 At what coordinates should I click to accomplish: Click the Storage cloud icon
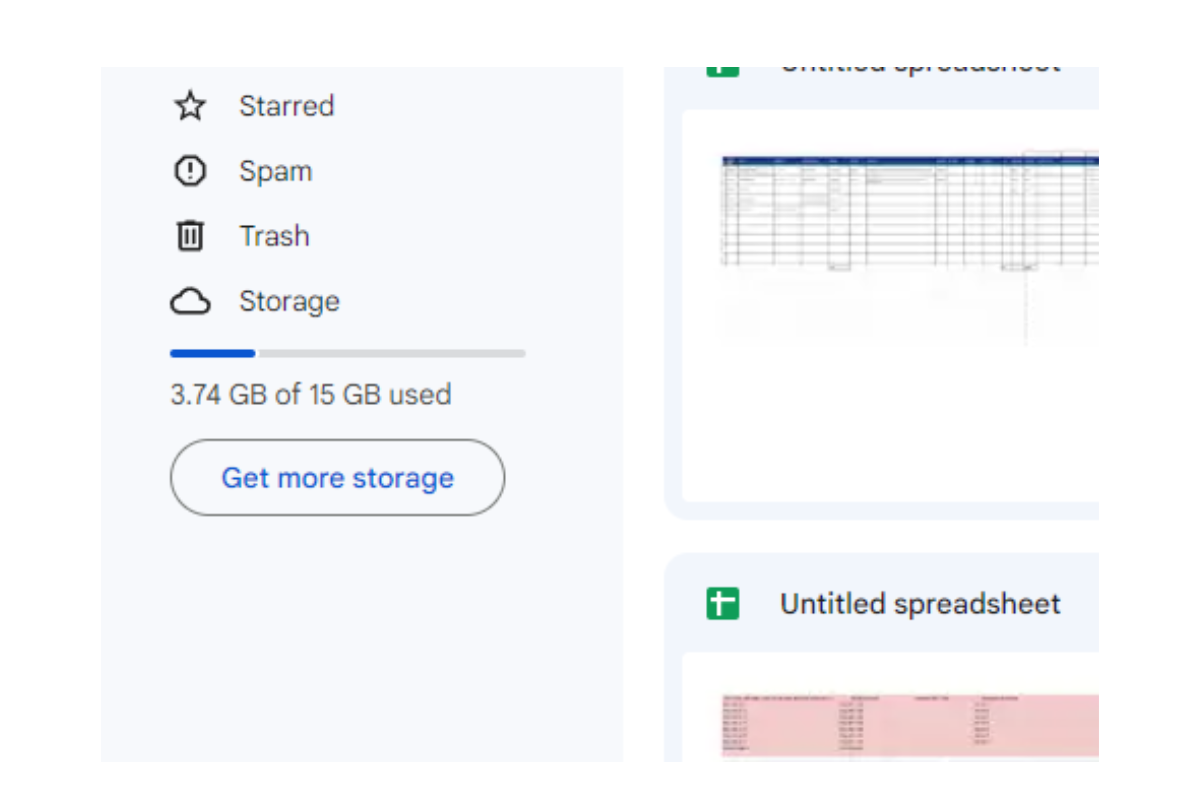(190, 301)
